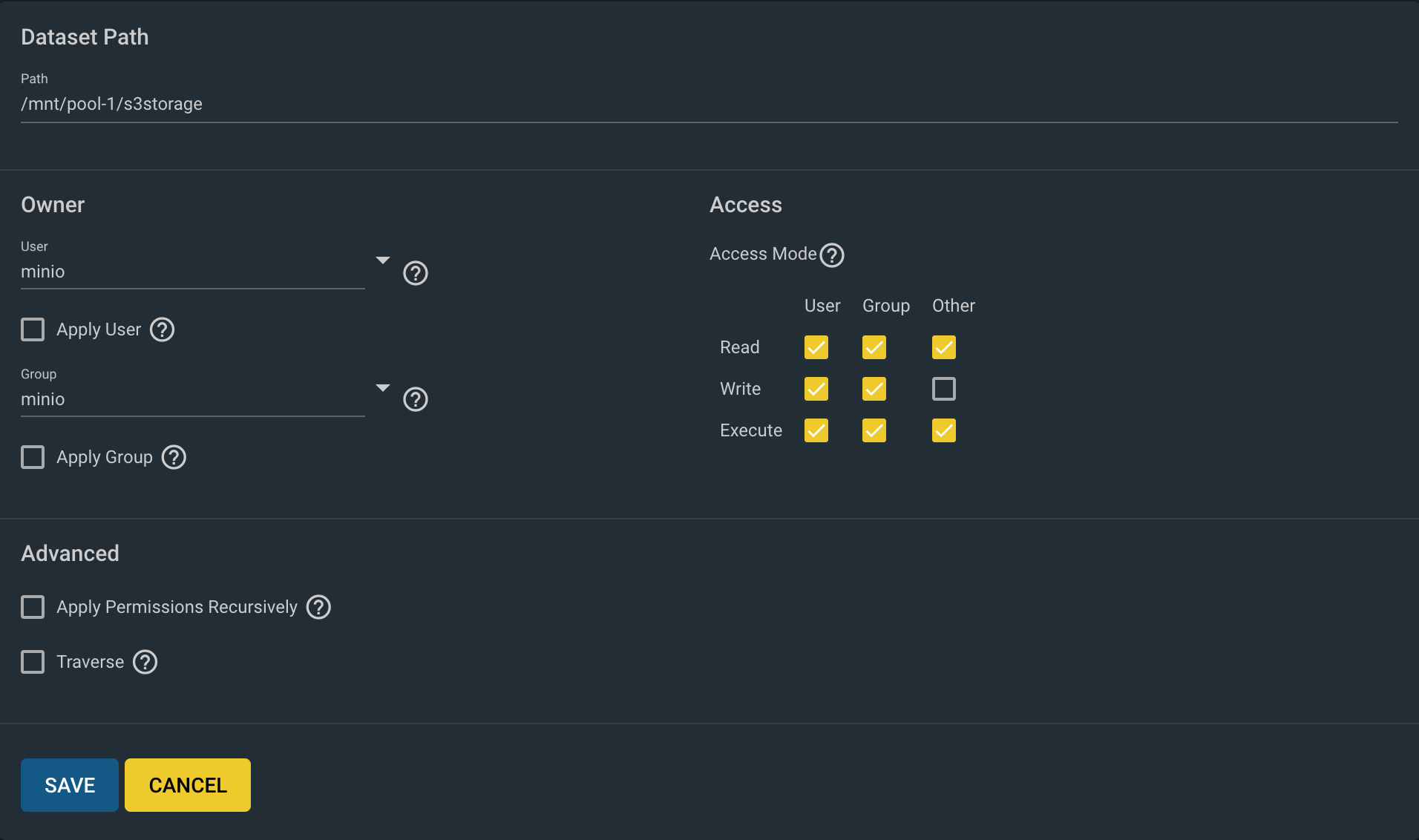Image resolution: width=1419 pixels, height=840 pixels.
Task: Open help tooltip for Apply User
Action: tap(162, 329)
